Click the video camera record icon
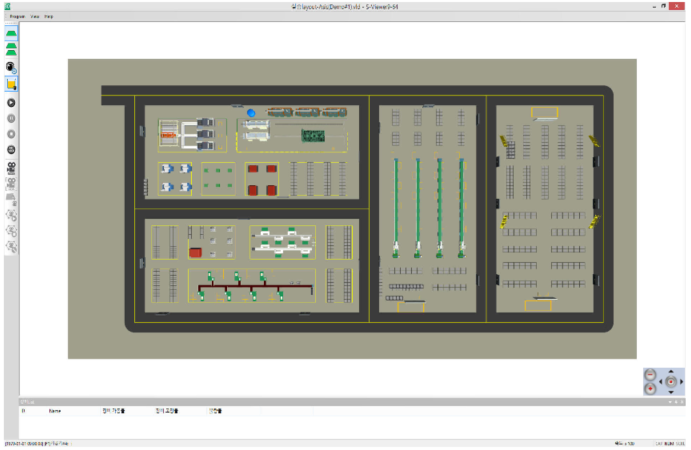Image resolution: width=691 pixels, height=450 pixels. 11,166
